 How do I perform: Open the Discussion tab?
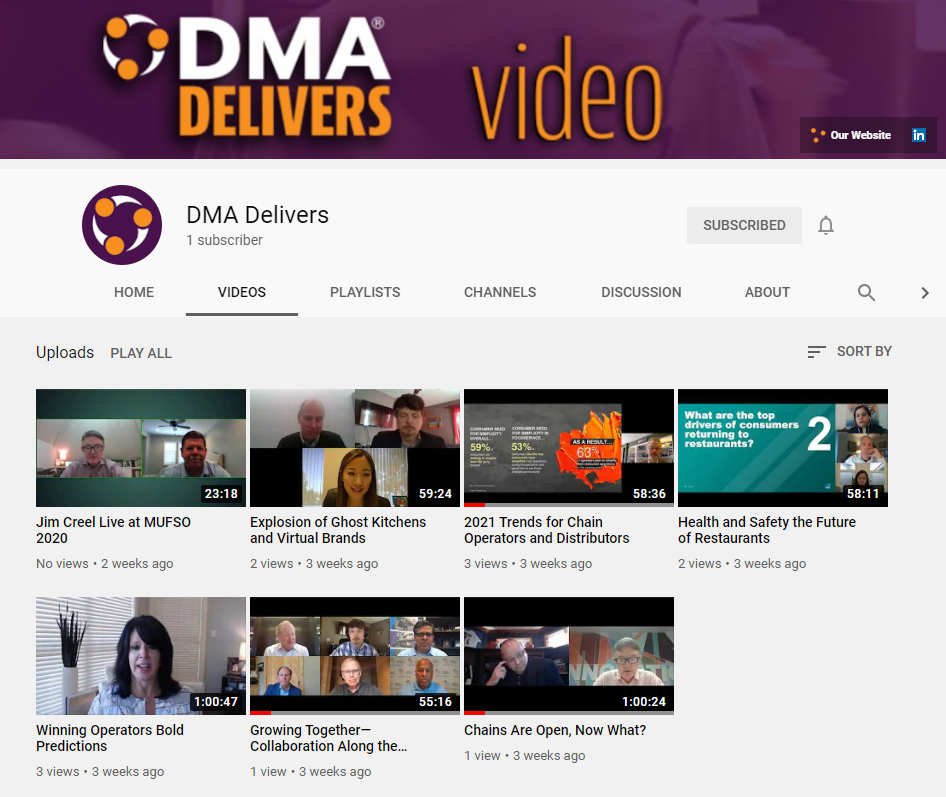click(x=641, y=293)
